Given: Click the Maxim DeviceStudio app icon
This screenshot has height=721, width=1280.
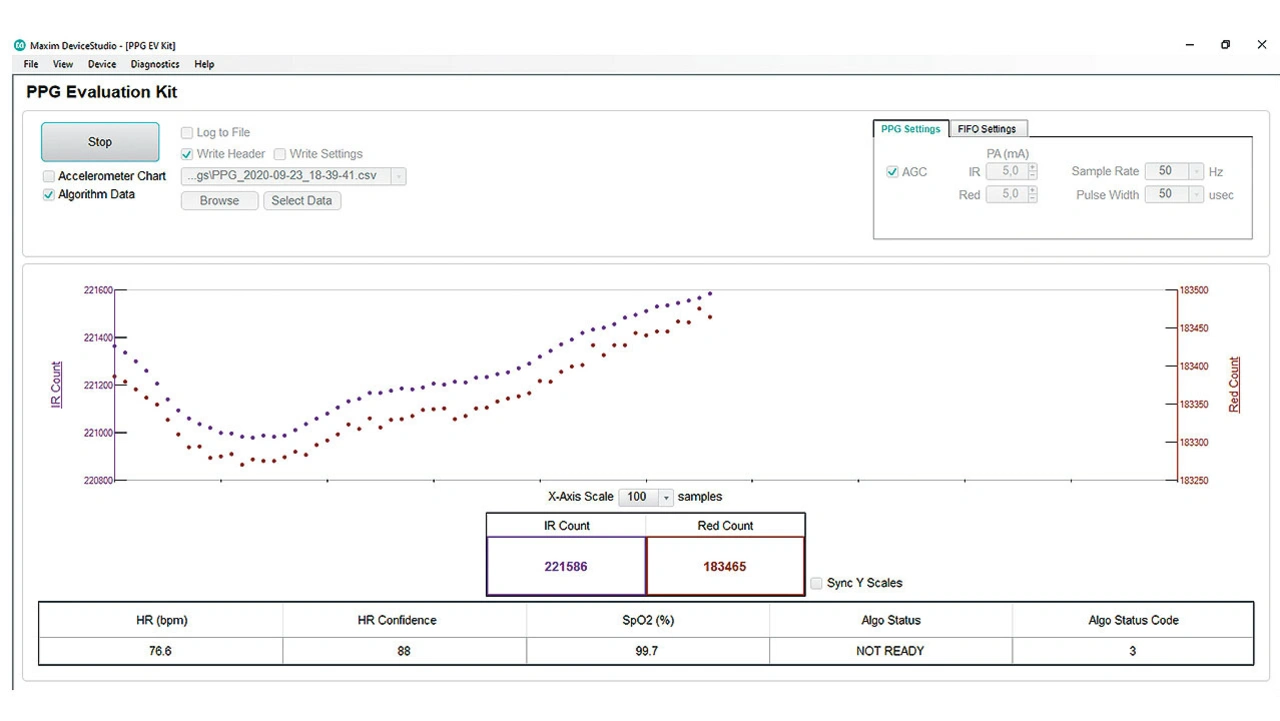Looking at the screenshot, I should (19, 45).
